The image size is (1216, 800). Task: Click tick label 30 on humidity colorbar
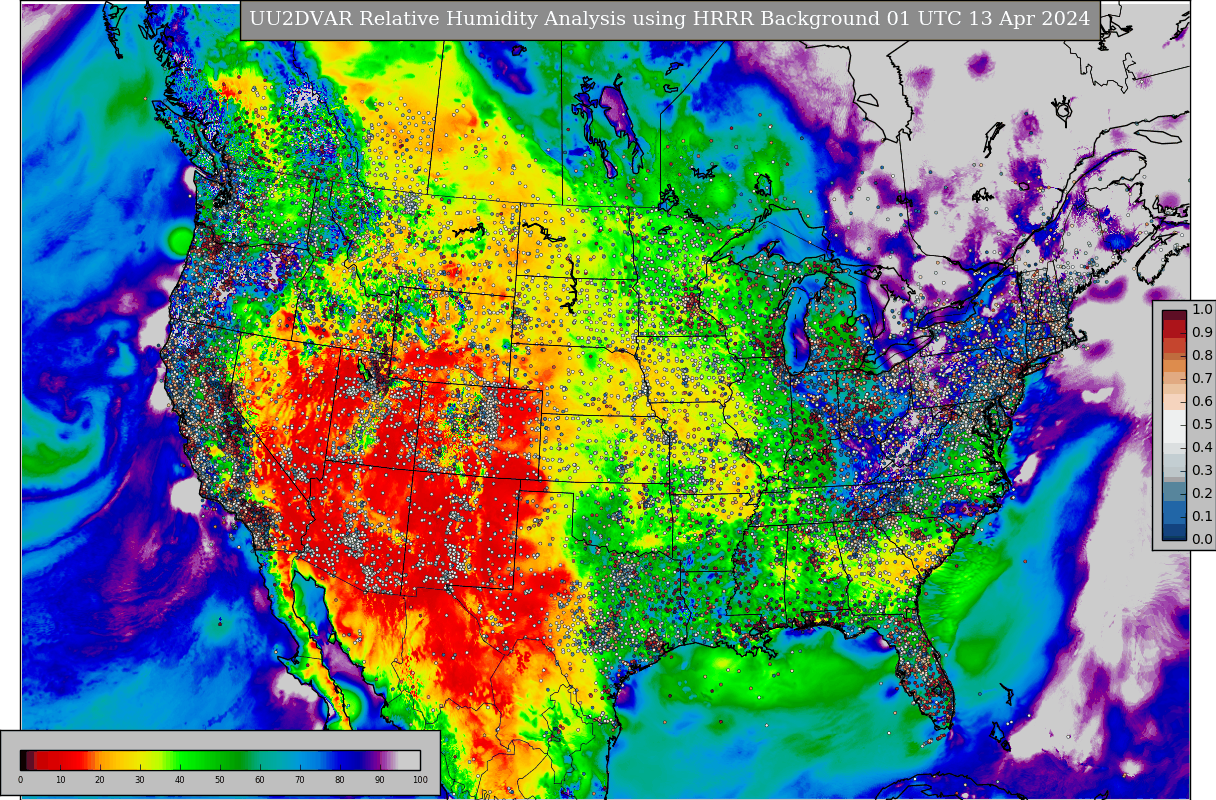[x=140, y=780]
